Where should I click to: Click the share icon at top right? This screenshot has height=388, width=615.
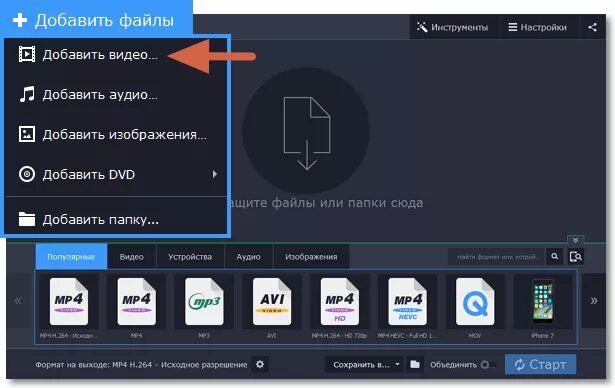(592, 27)
